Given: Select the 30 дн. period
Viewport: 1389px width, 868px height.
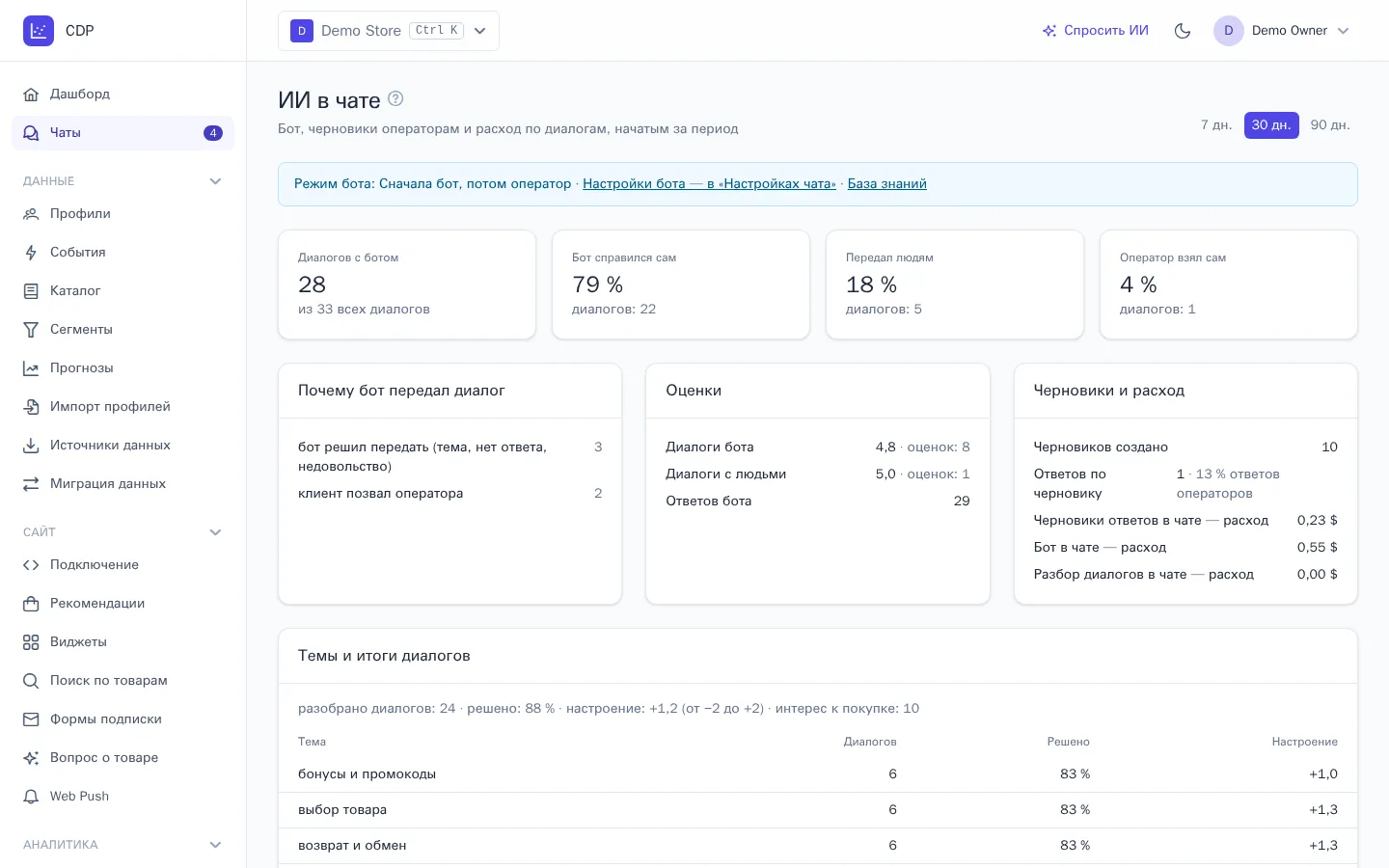Looking at the screenshot, I should [x=1271, y=125].
